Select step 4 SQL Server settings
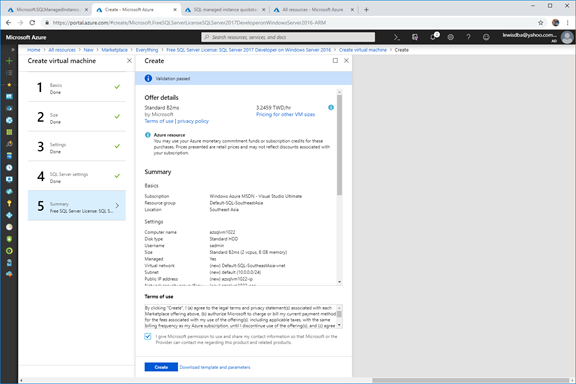Screen dimensions: 576x384 click(x=77, y=176)
